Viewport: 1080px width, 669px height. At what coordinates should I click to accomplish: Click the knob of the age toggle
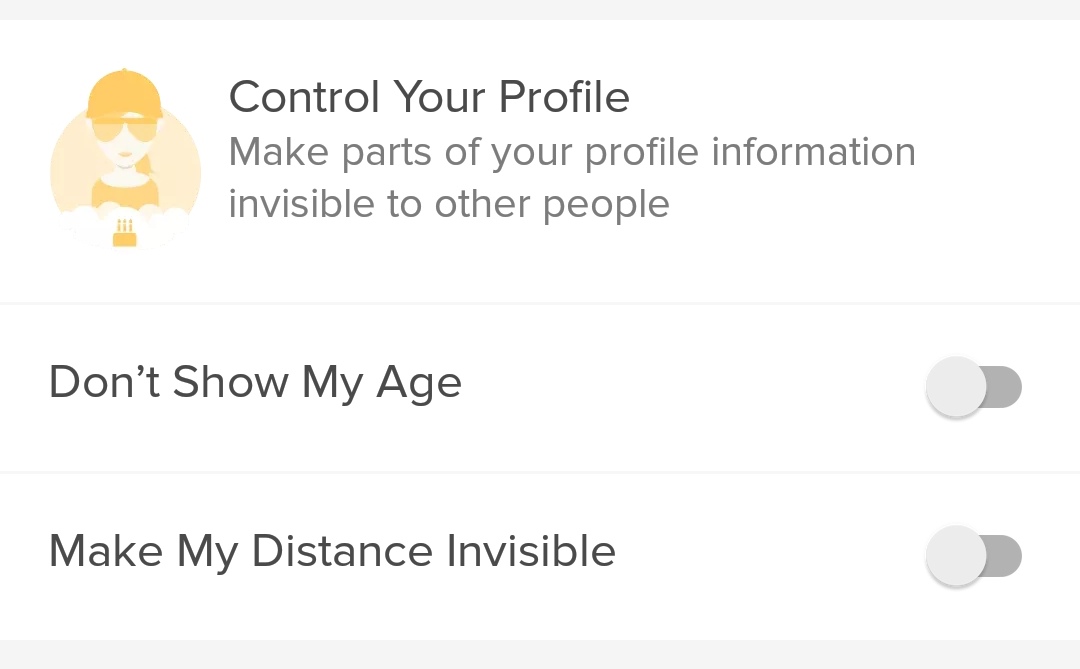(957, 387)
